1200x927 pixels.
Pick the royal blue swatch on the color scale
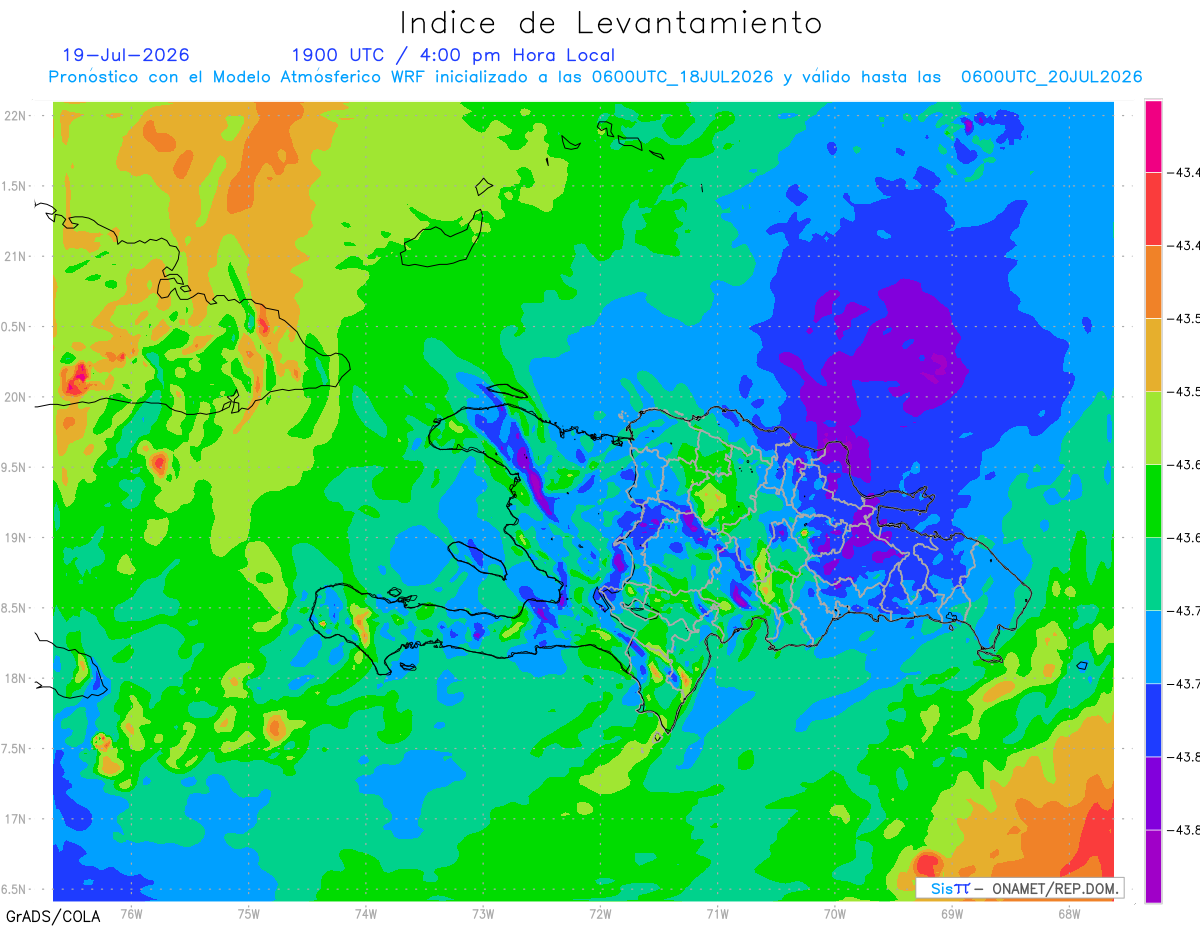[1153, 720]
